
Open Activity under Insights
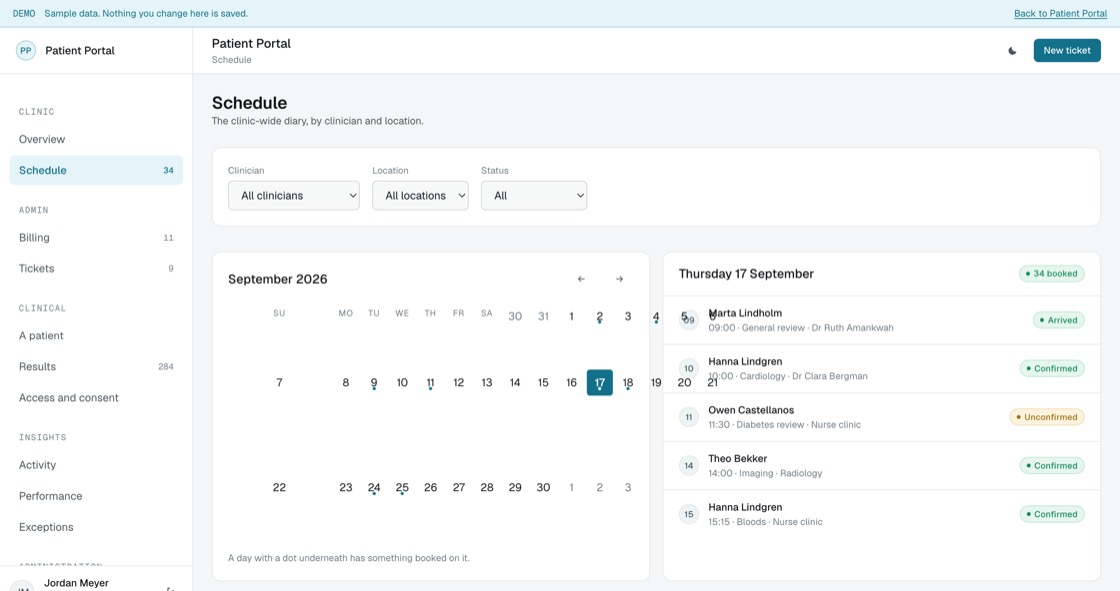[96, 465]
